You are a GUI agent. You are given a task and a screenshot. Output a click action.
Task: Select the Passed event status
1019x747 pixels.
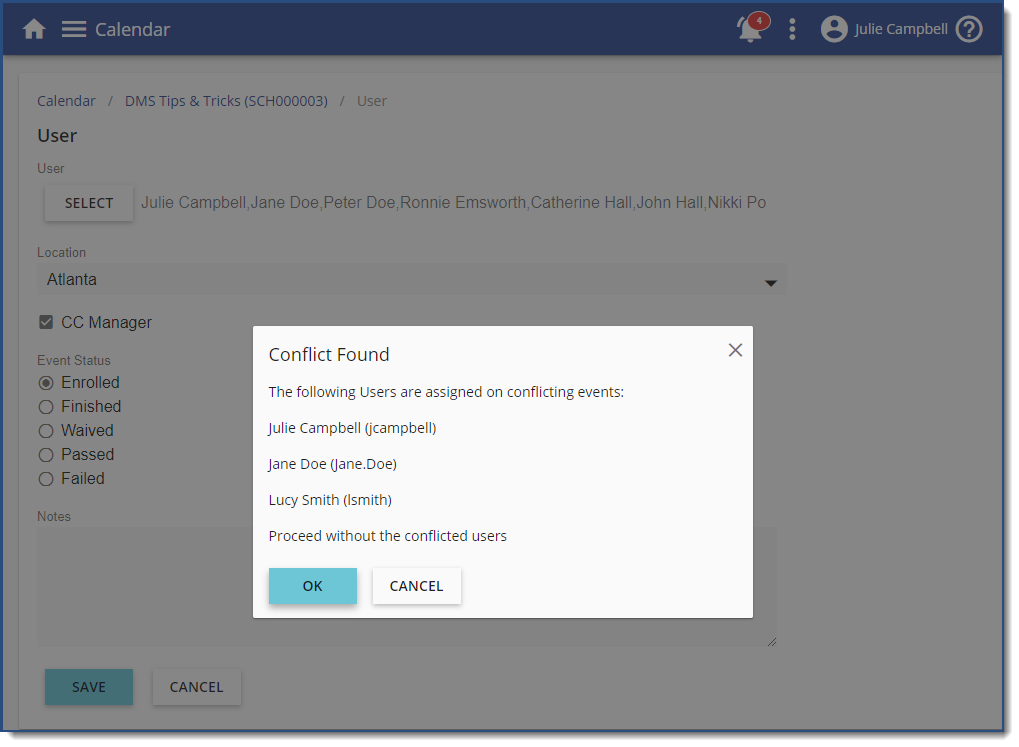coord(46,455)
